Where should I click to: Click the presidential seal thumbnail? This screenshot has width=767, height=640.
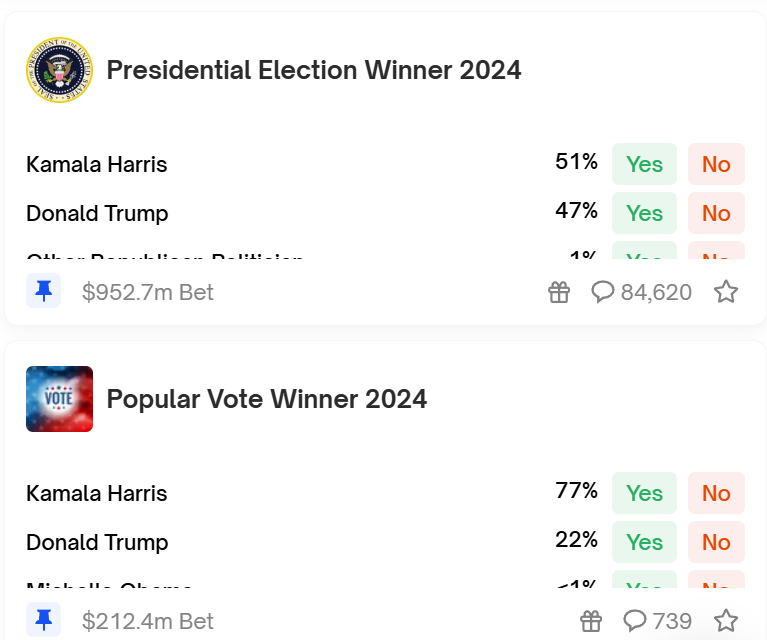59,71
